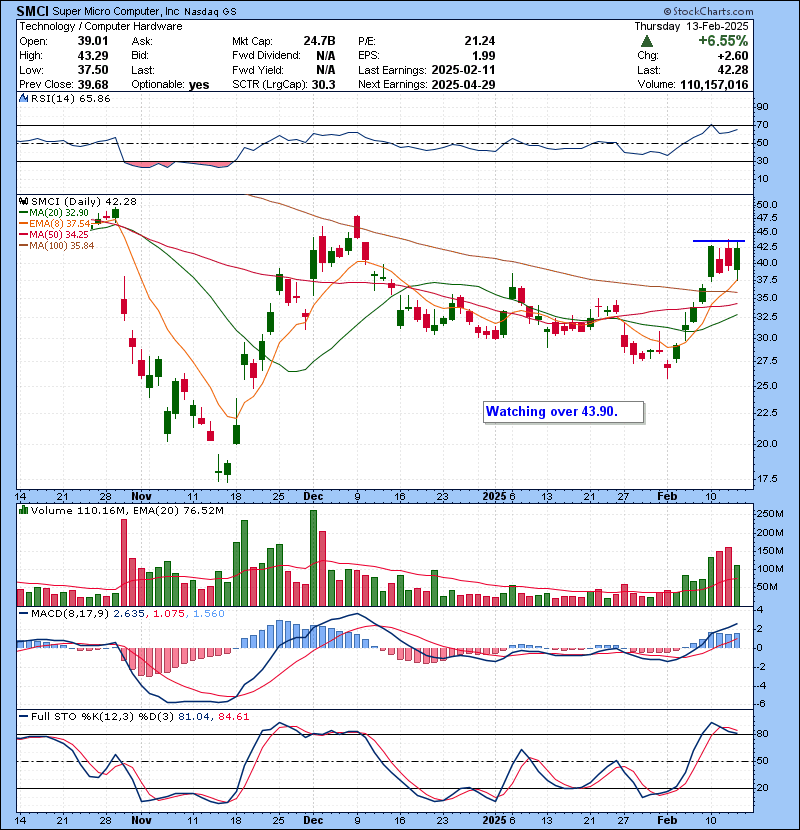
Task: Select the SCTR (LrgCap) value 30.3
Action: coord(323,85)
